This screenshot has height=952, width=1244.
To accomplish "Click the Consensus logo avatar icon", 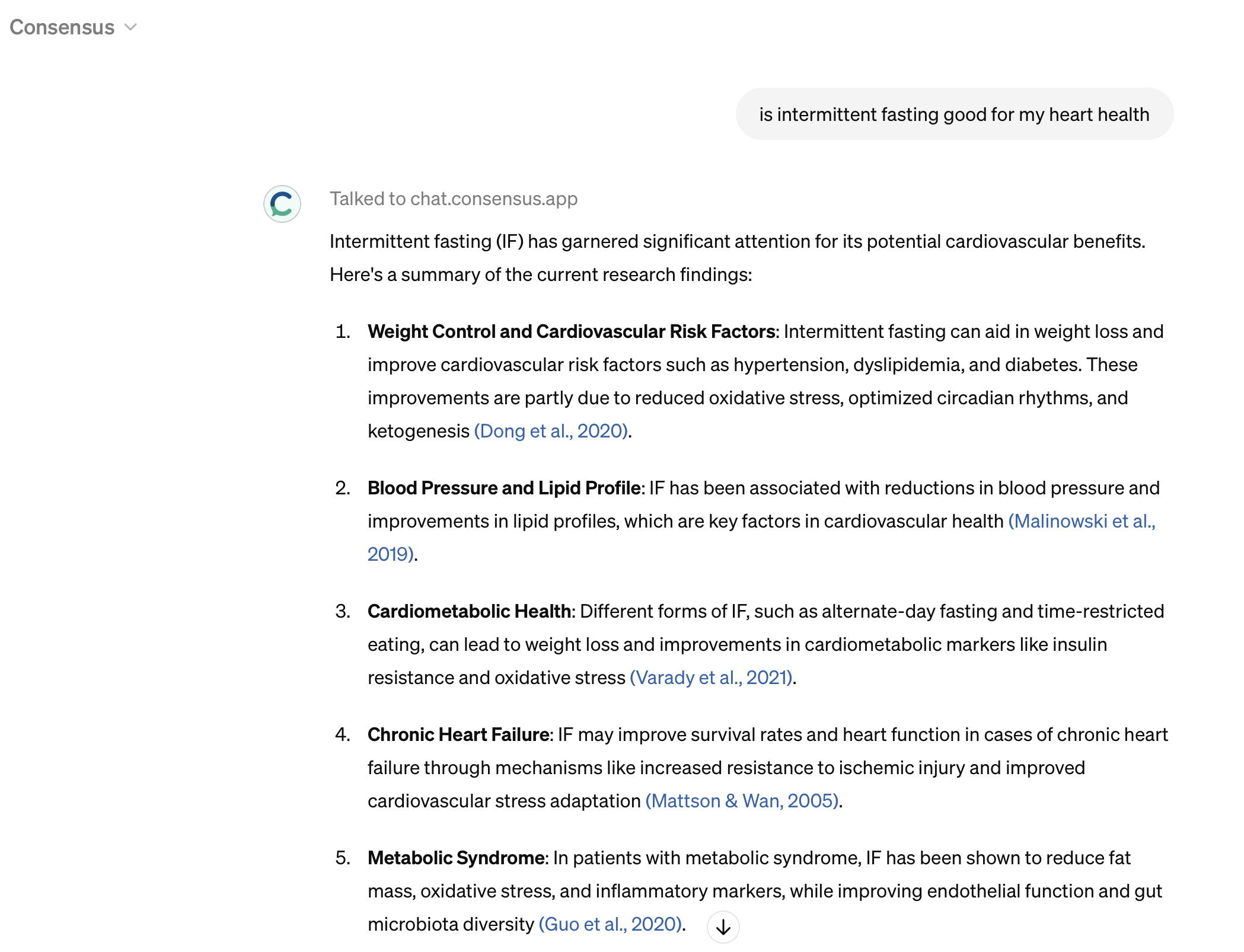I will coord(282,204).
